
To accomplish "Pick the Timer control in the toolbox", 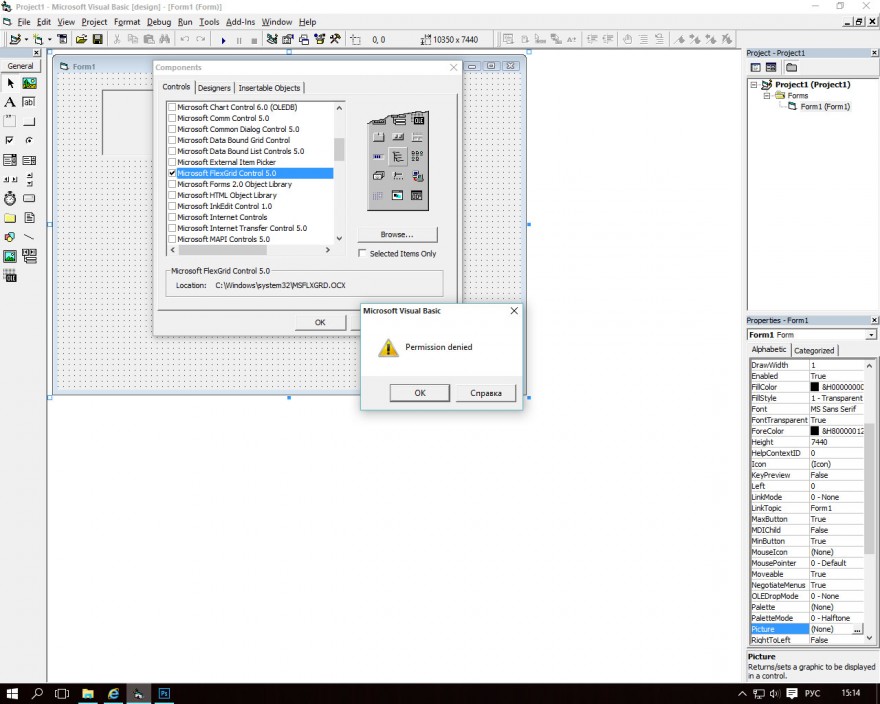I will [10, 198].
